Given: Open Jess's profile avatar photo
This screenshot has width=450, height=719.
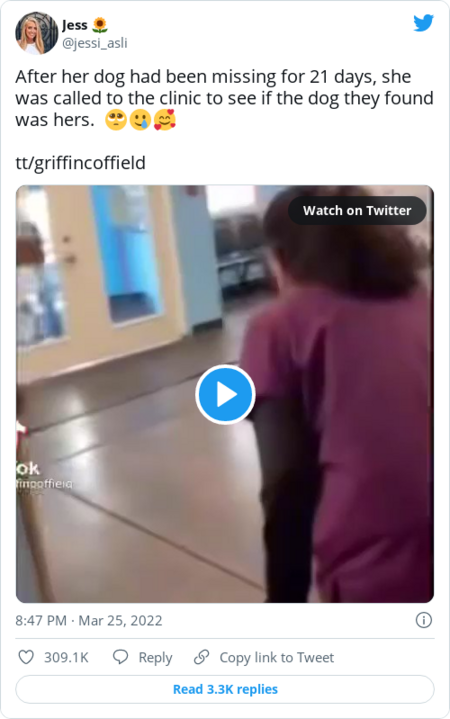Looking at the screenshot, I should 37,33.
